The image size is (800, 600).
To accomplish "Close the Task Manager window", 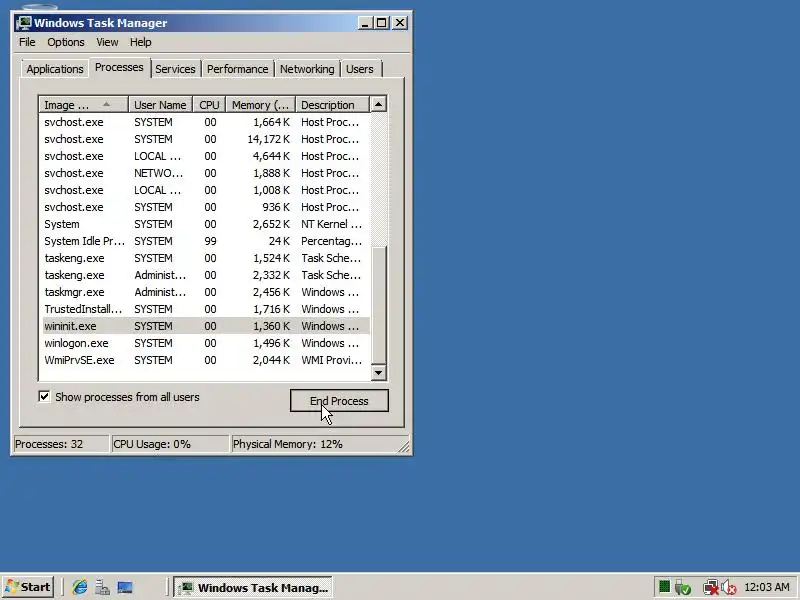I will tap(400, 23).
